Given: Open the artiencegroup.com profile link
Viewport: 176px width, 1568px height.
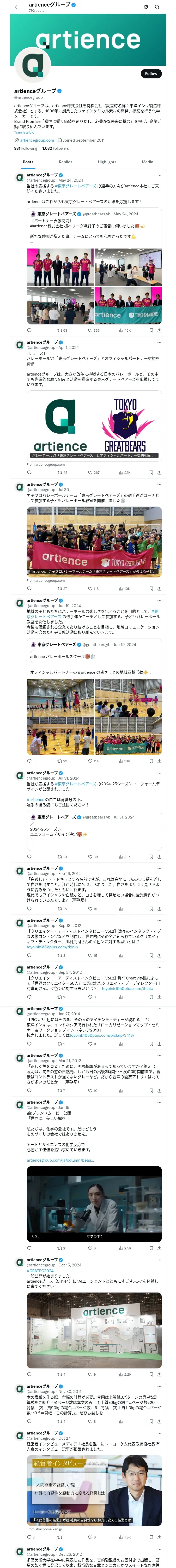Looking at the screenshot, I should point(37,140).
